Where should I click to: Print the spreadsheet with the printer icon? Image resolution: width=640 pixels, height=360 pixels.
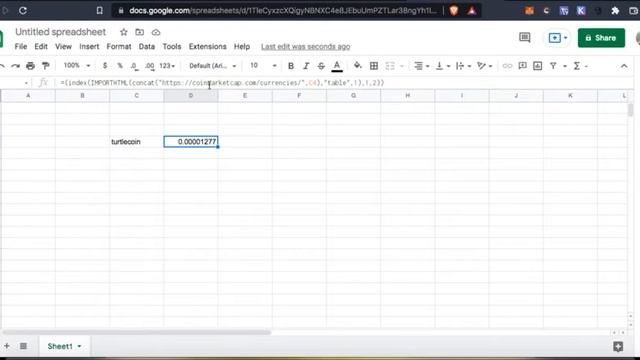[30, 66]
